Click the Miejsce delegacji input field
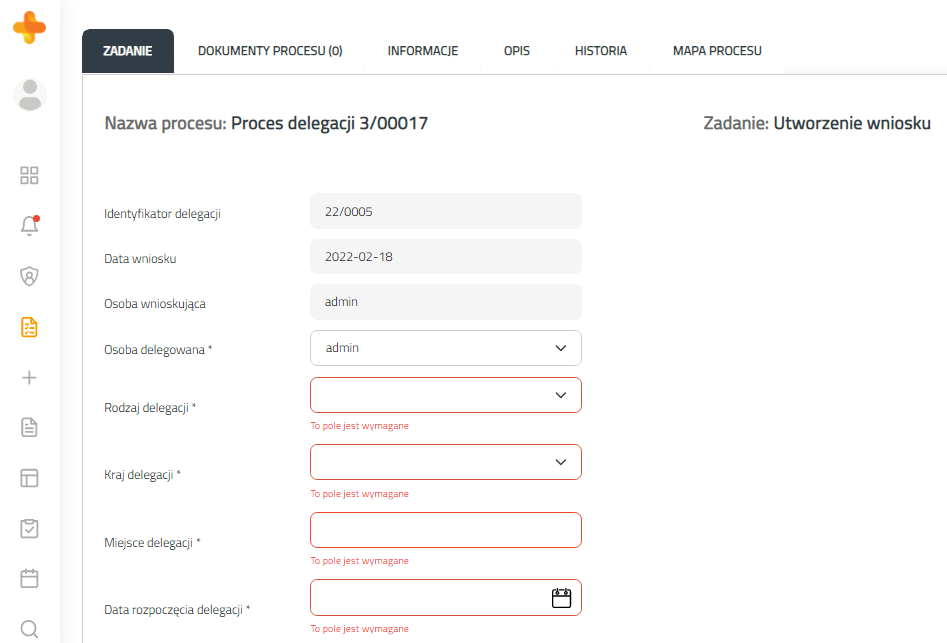The width and height of the screenshot is (947, 643). pos(446,530)
